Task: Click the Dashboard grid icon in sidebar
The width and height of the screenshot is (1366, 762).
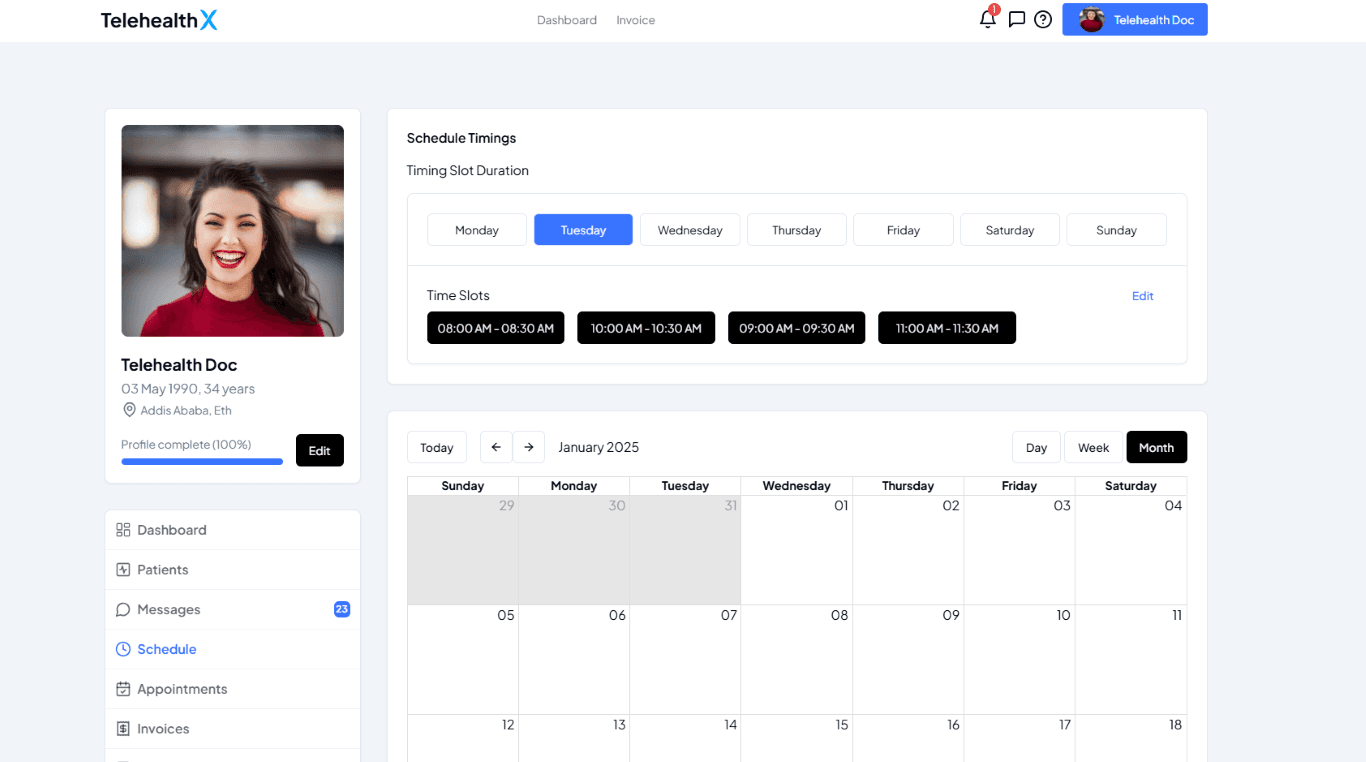Action: pos(123,530)
